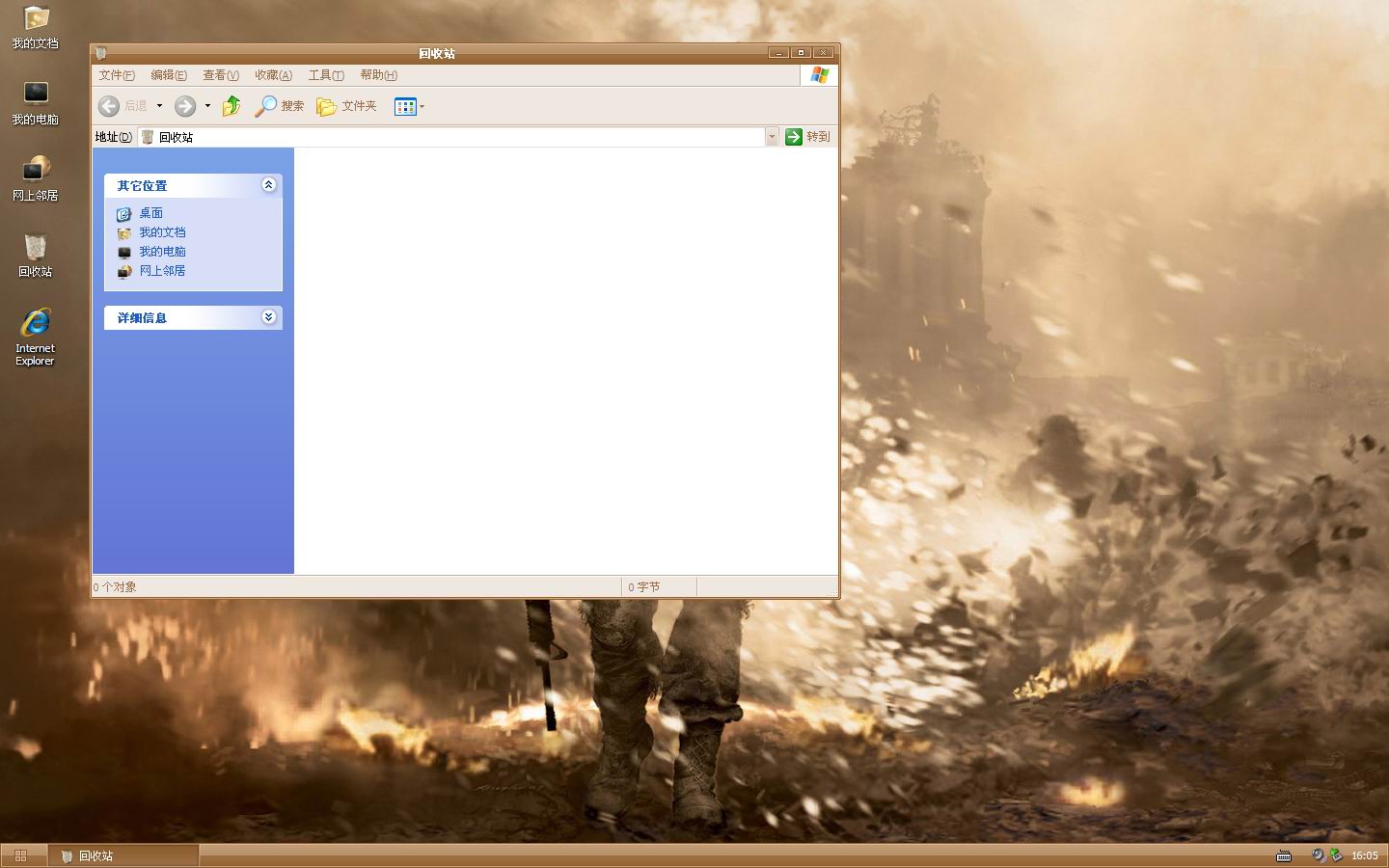Select the 网上邻居 desktop icon
Viewport: 1389px width, 868px height.
tap(35, 178)
